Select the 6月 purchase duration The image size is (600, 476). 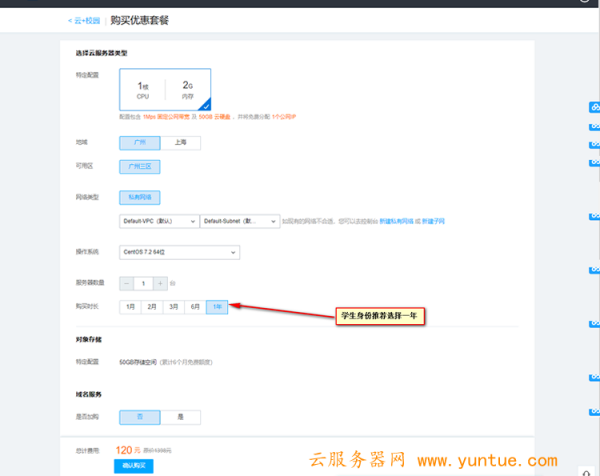[x=195, y=307]
